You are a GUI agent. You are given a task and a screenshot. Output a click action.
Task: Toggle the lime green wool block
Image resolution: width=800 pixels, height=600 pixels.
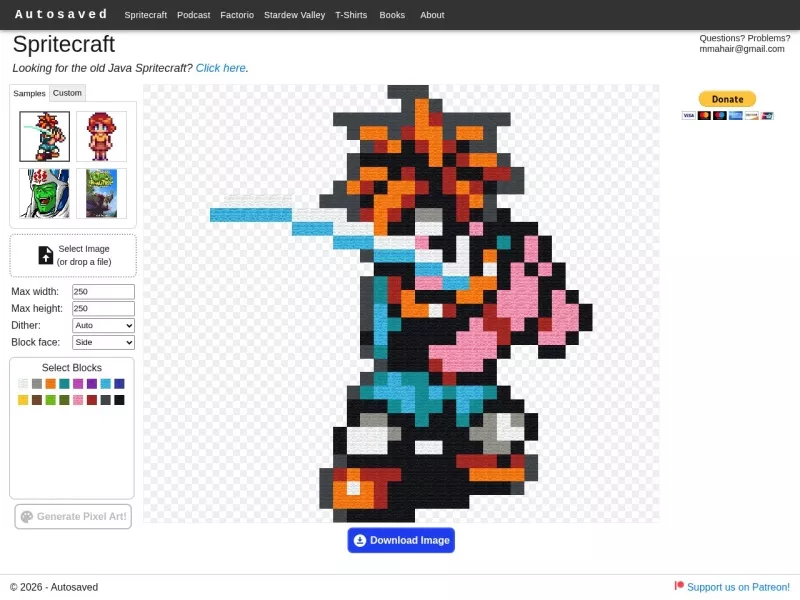[x=51, y=400]
